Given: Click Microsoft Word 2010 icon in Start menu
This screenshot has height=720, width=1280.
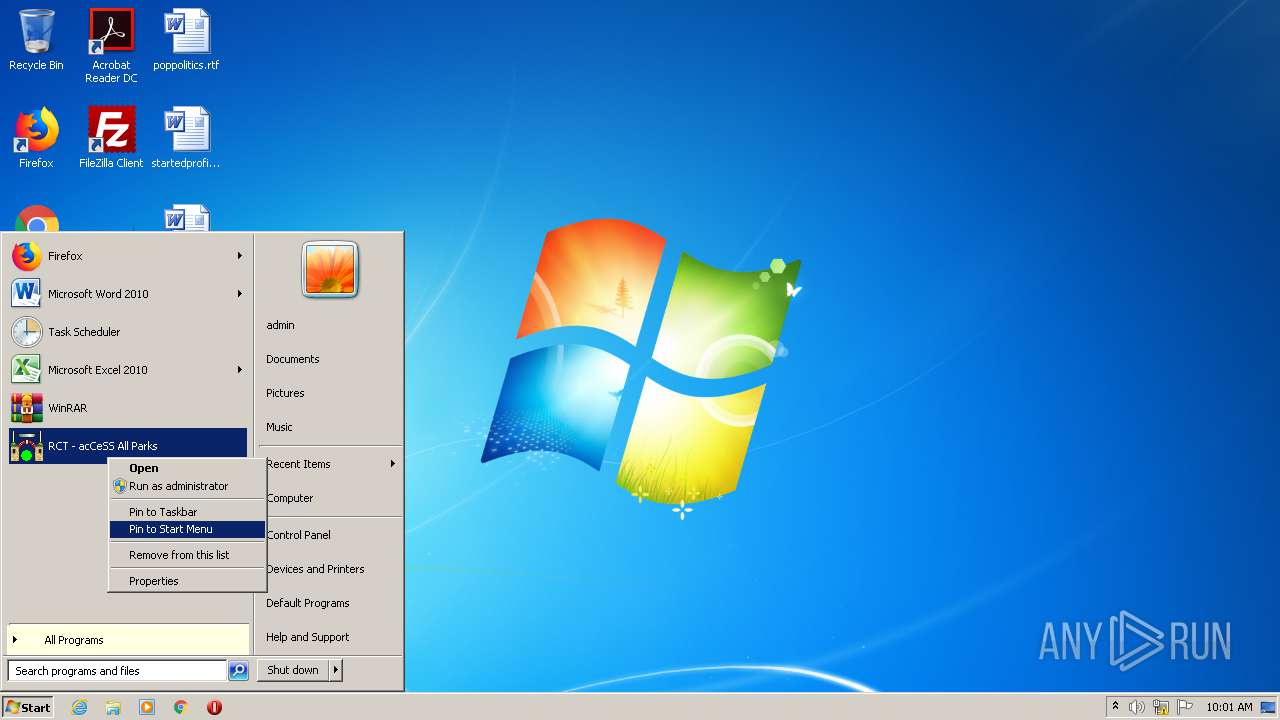Looking at the screenshot, I should pos(27,294).
